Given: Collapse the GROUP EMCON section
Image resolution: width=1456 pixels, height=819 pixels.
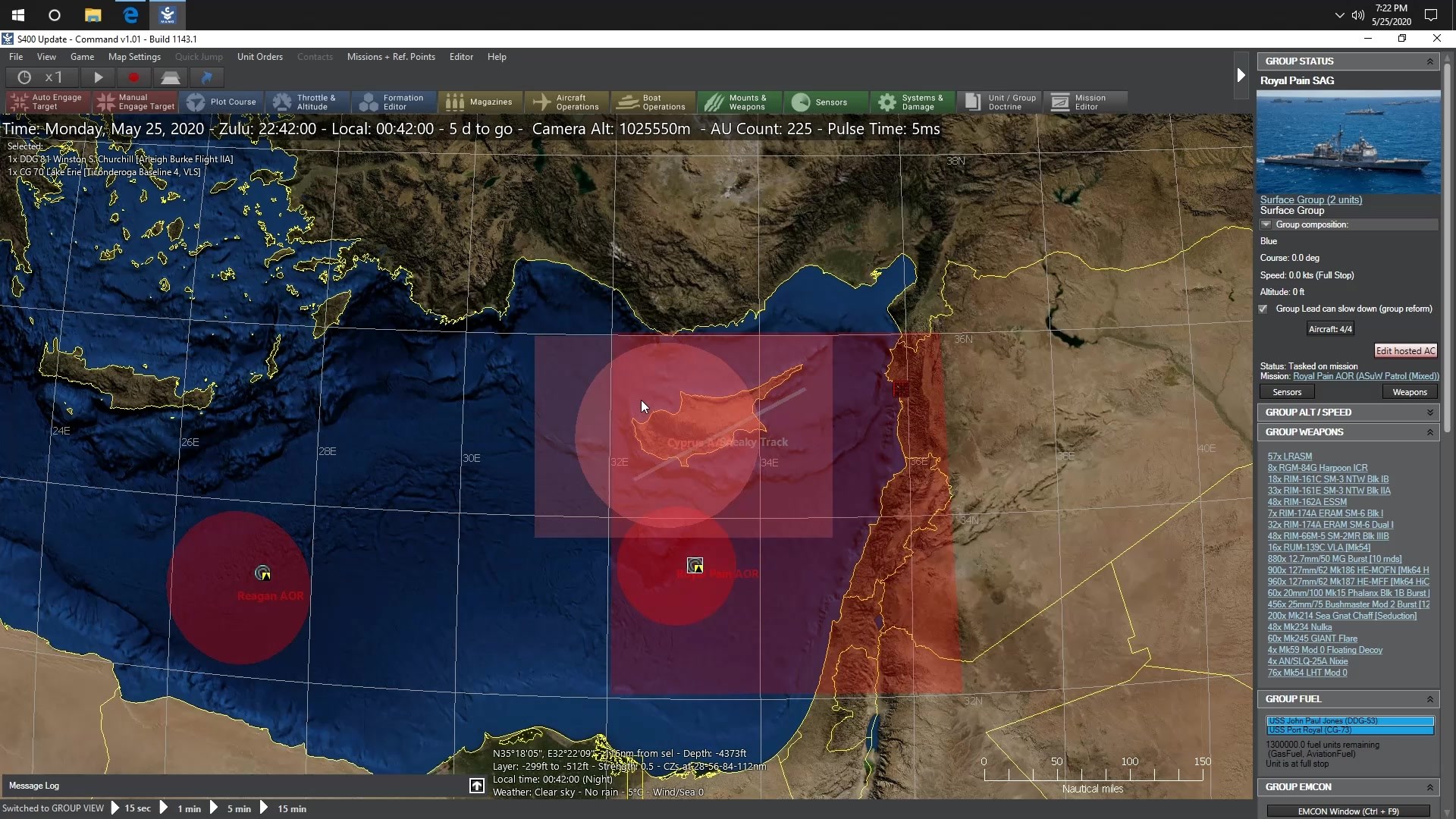Looking at the screenshot, I should [1430, 787].
